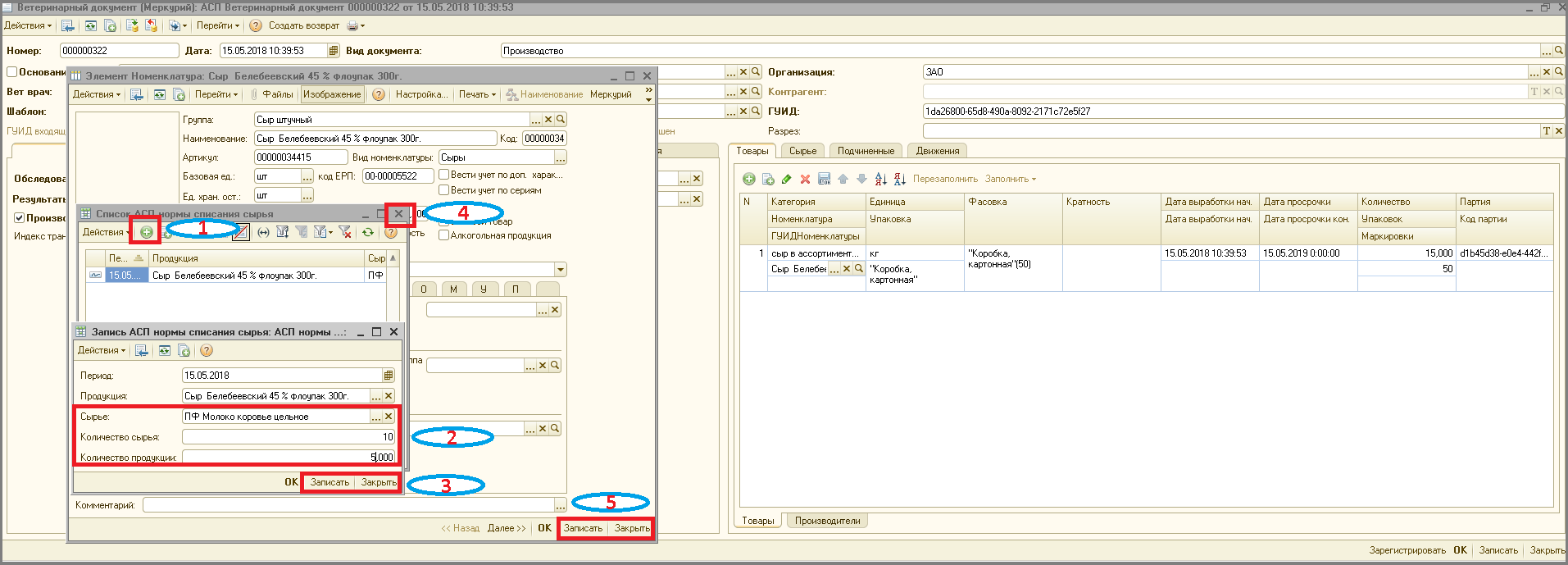
Task: Sort ascending icon in Товары toolbar
Action: (x=881, y=179)
